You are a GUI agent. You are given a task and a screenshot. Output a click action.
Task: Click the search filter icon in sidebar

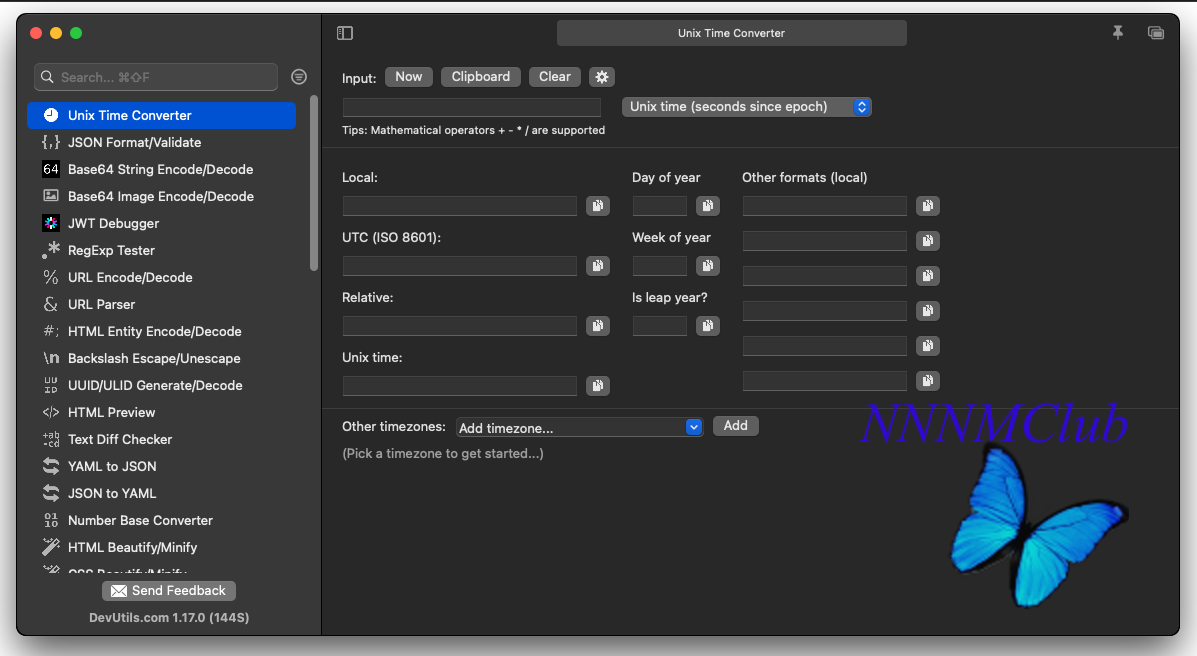coord(298,77)
